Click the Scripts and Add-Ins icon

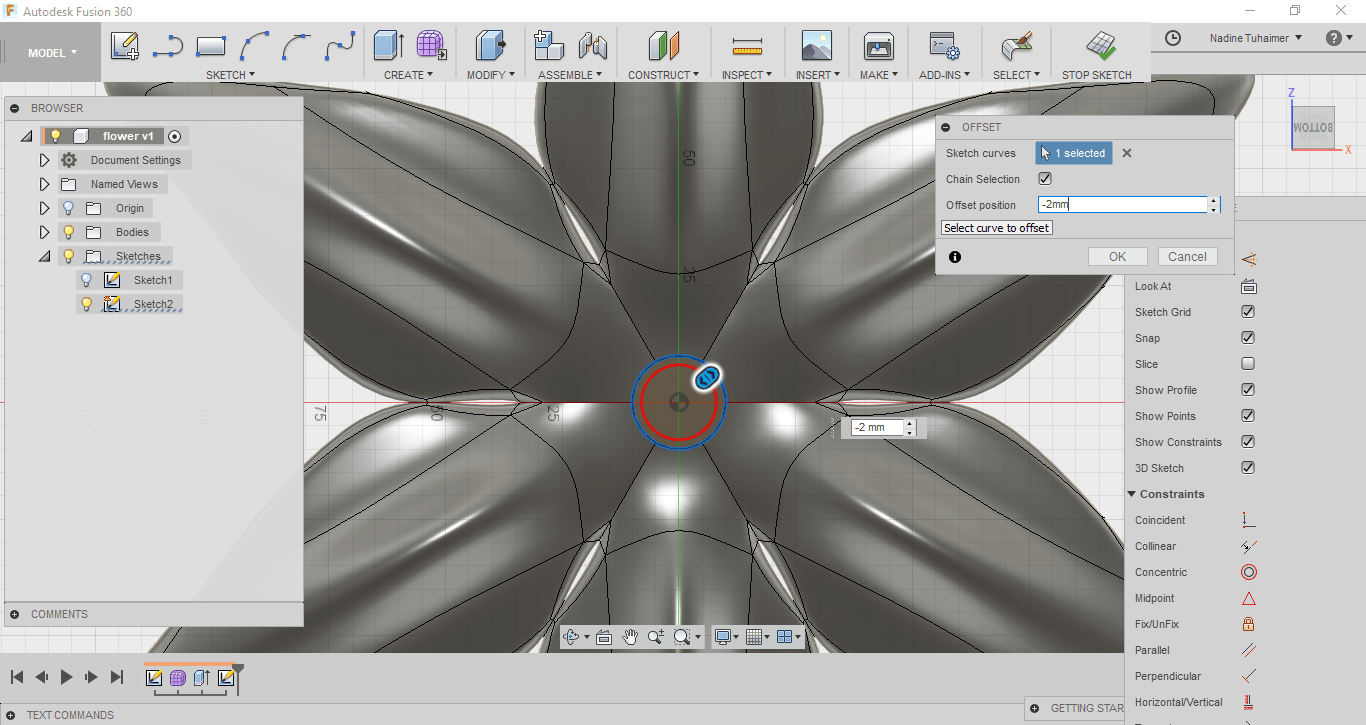click(944, 46)
